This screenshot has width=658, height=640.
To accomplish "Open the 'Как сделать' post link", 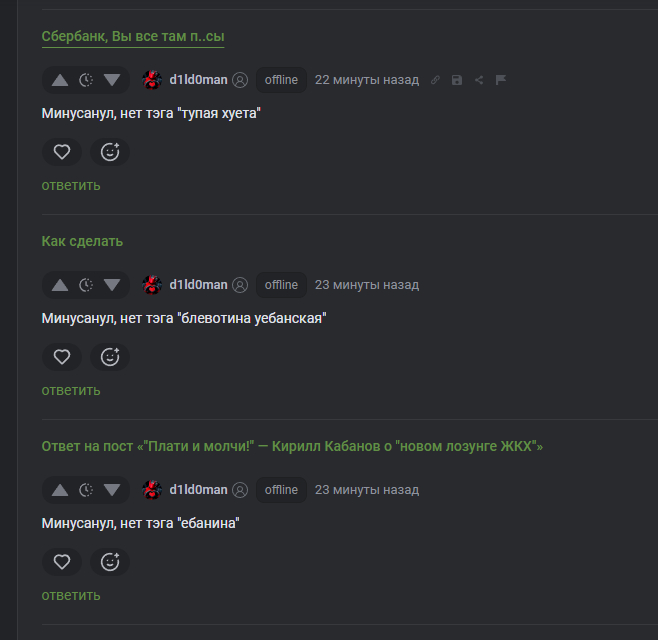I will click(82, 241).
